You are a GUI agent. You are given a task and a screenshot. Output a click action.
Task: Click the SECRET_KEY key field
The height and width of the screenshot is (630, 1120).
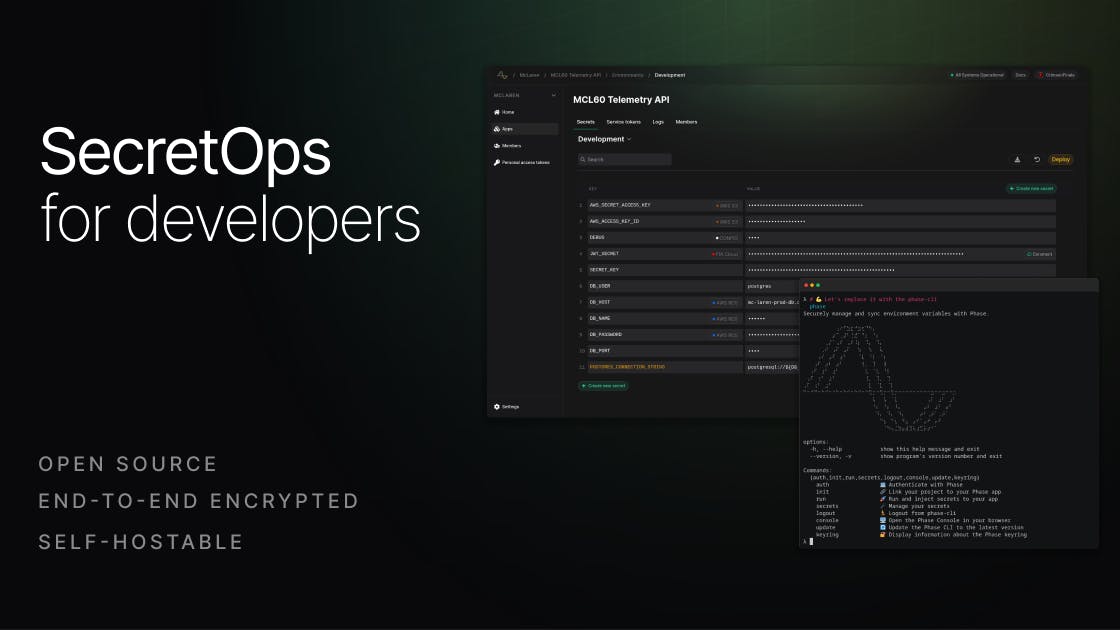pyautogui.click(x=664, y=270)
